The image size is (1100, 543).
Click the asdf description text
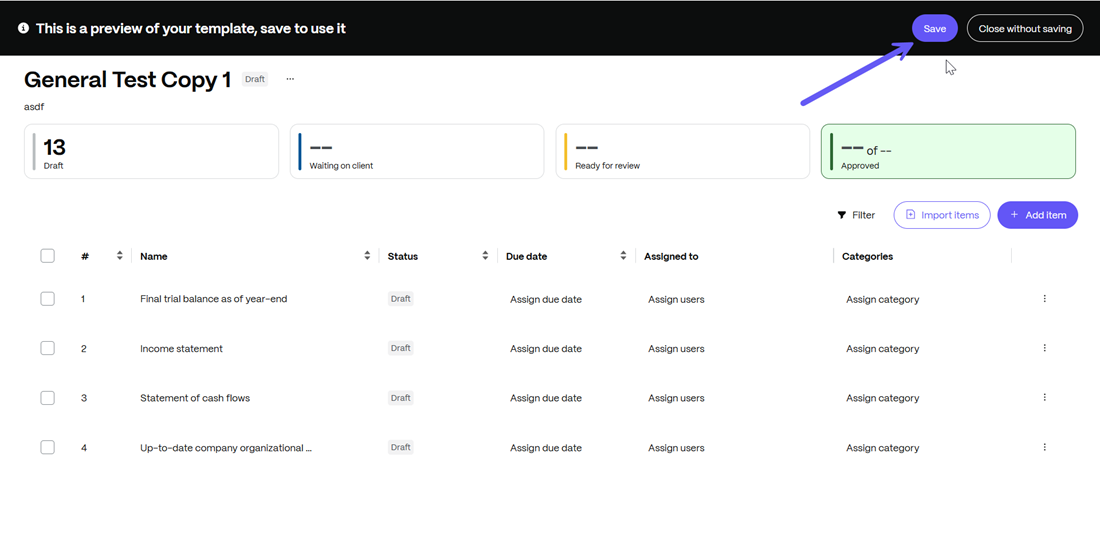coord(34,107)
